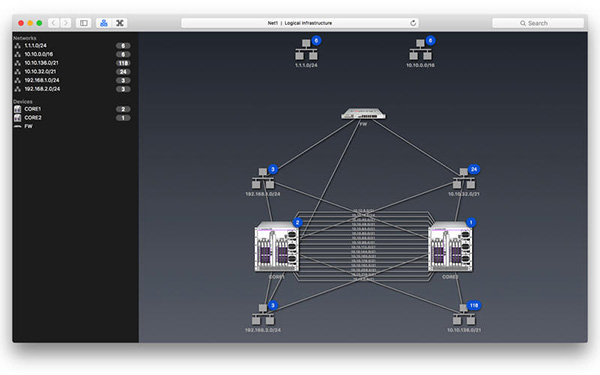Viewport: 600px width, 375px height.
Task: Click the Networks section header
Action: [25, 38]
